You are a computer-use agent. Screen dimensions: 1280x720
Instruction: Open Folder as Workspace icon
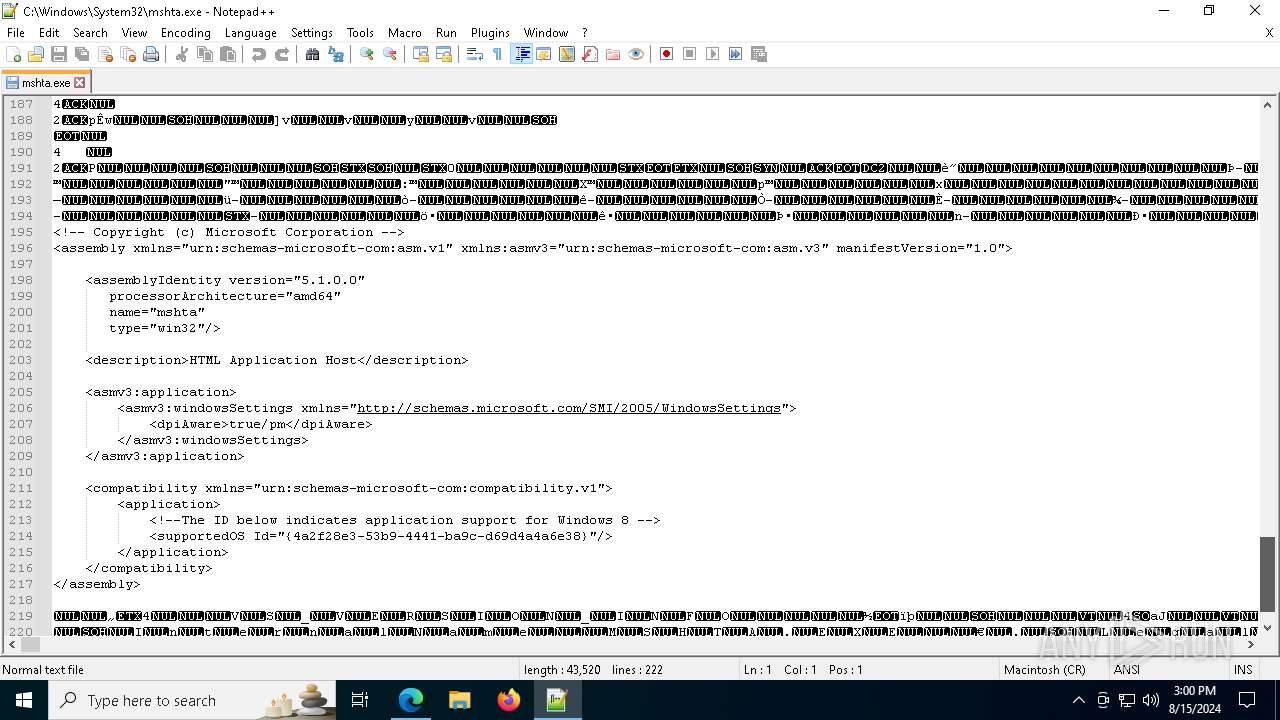click(x=613, y=54)
